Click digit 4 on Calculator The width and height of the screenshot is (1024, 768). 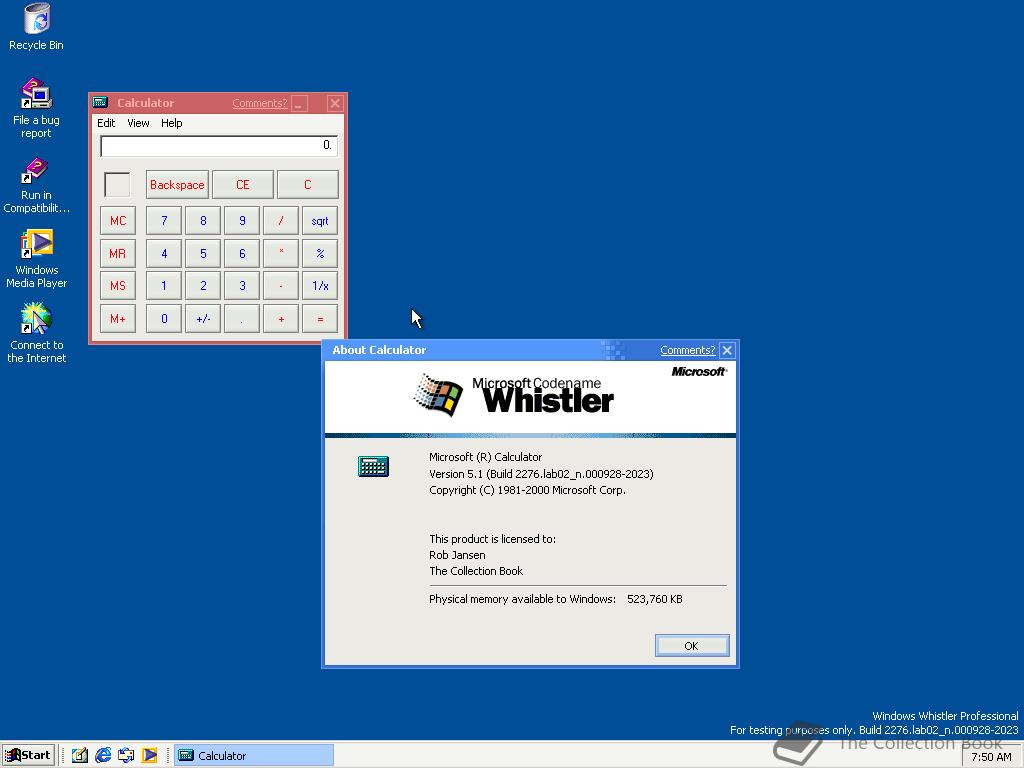click(x=164, y=253)
